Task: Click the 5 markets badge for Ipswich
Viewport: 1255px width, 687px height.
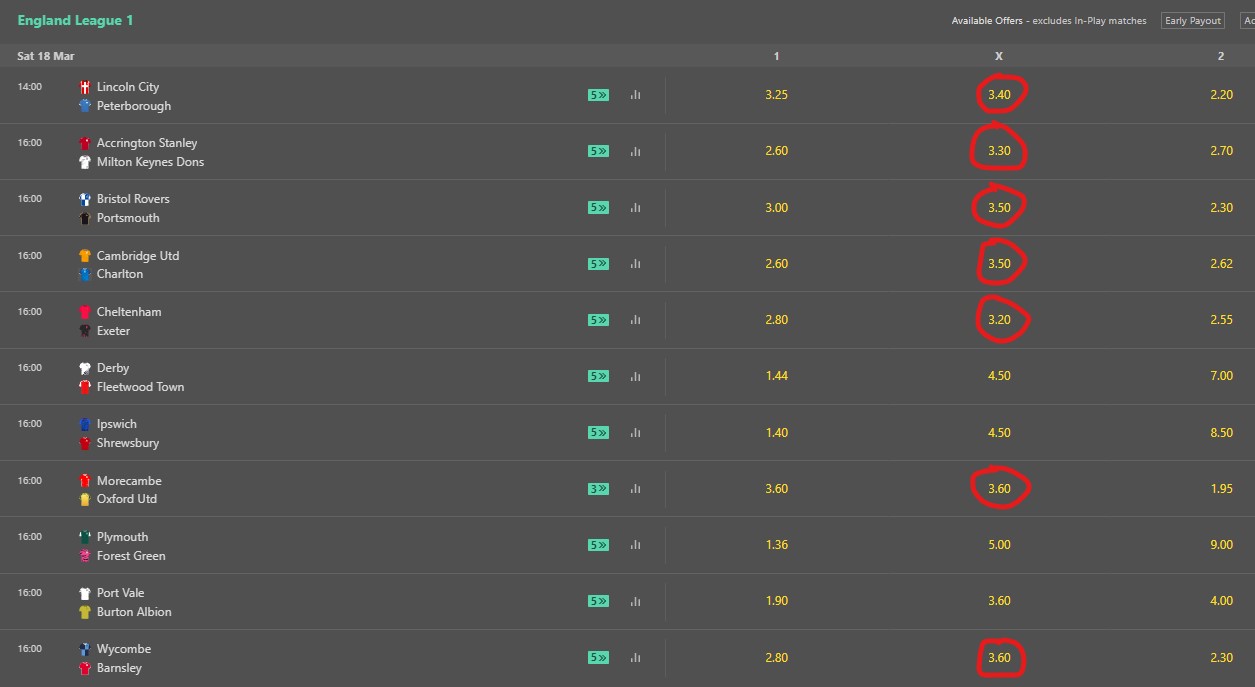Action: [598, 433]
